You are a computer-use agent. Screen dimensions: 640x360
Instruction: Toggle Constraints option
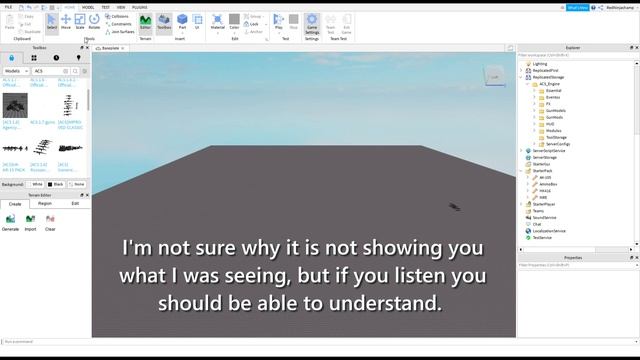pos(118,24)
